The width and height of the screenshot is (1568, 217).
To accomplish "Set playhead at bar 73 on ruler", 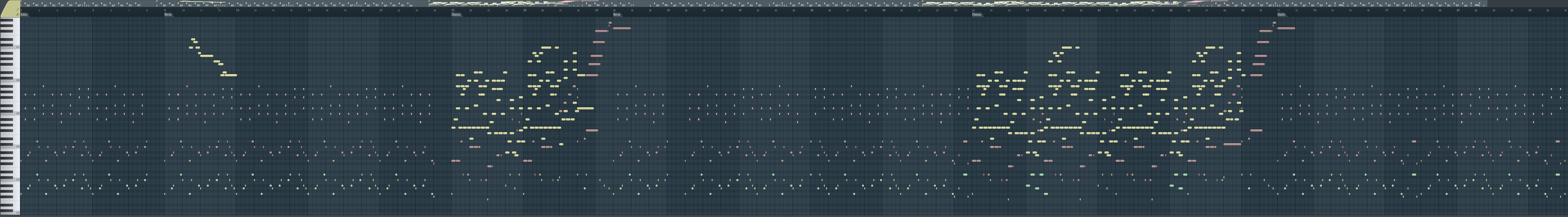I will pyautogui.click(x=1315, y=10).
